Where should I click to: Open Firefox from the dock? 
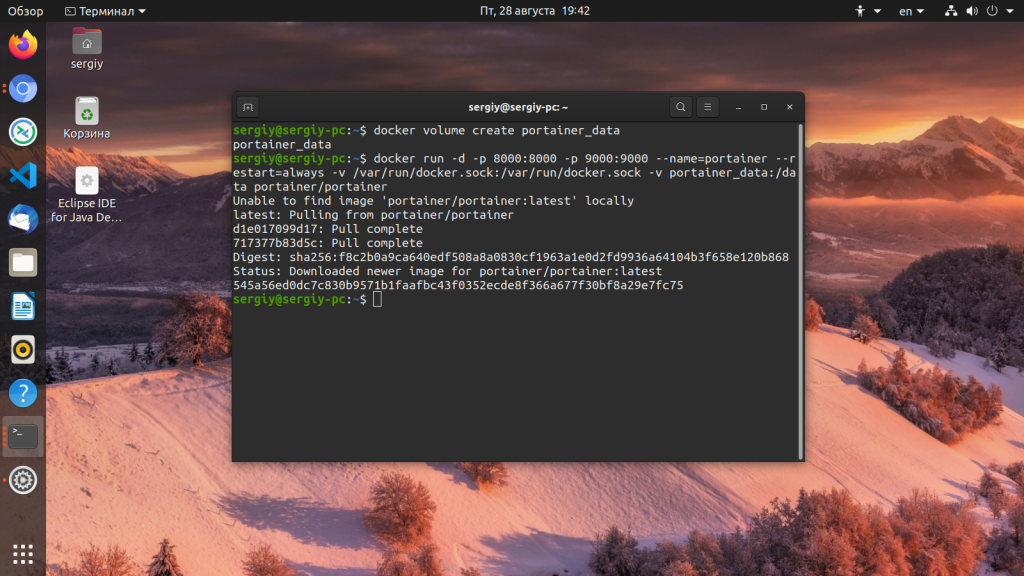[23, 44]
